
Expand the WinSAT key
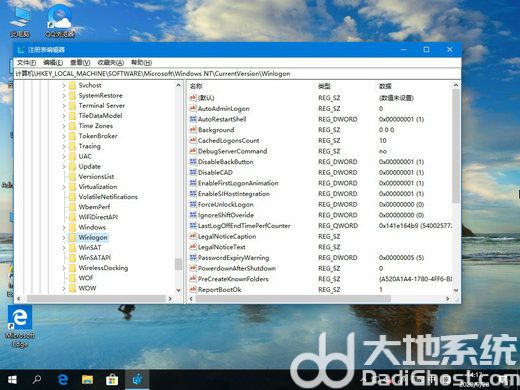point(64,248)
